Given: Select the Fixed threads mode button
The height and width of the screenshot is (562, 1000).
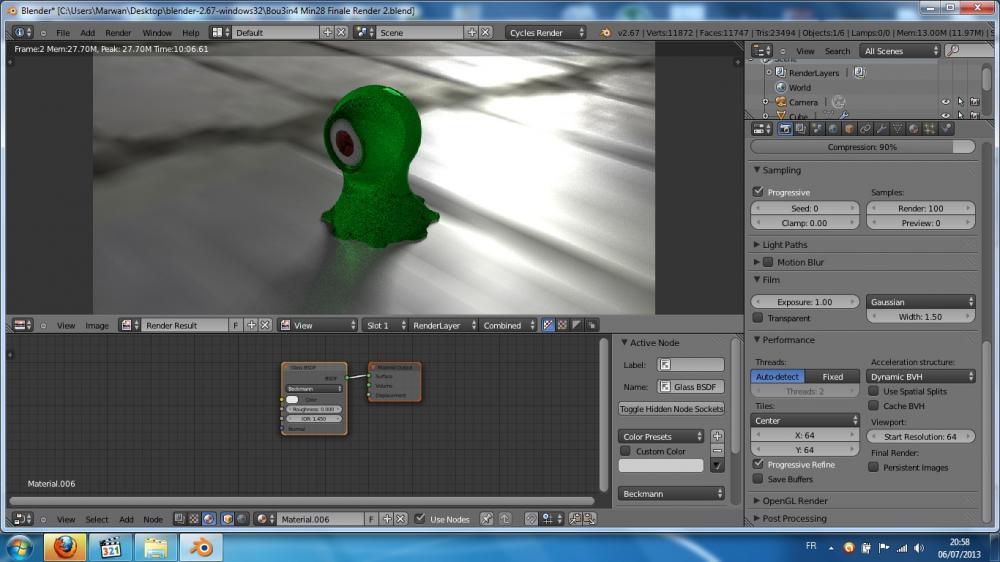Looking at the screenshot, I should click(832, 377).
